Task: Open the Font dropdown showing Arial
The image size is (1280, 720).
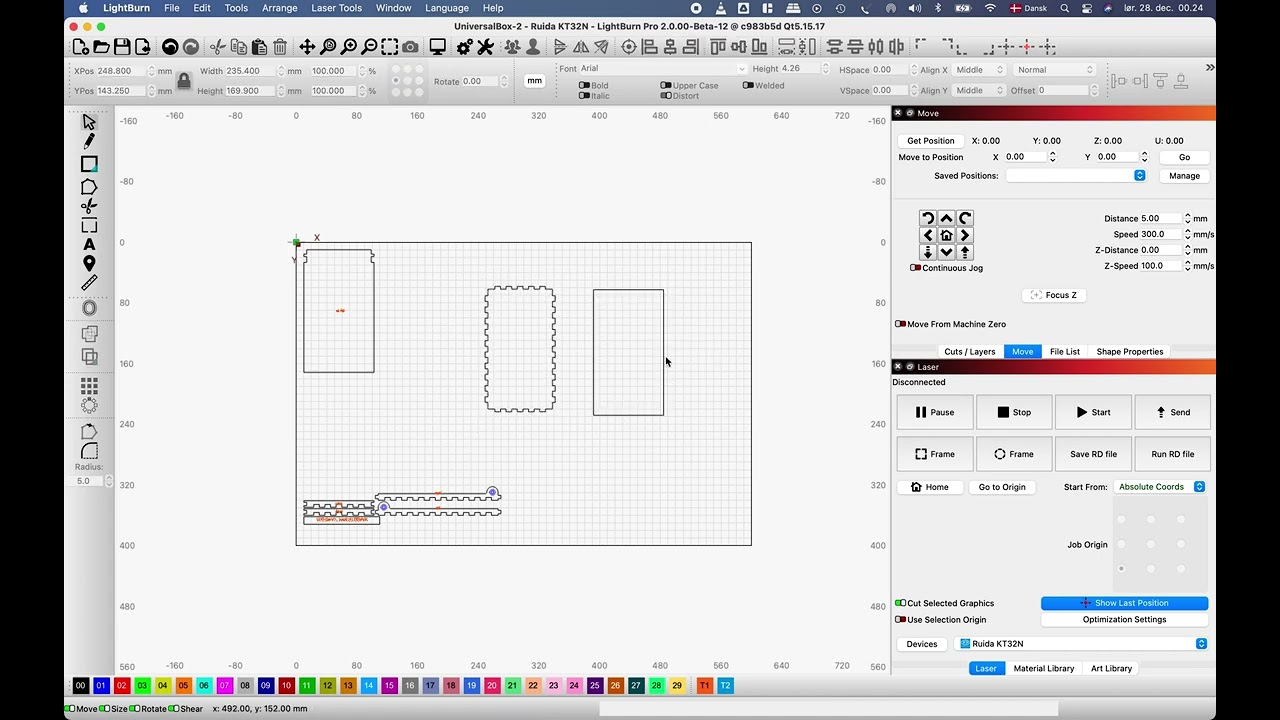Action: pos(662,69)
